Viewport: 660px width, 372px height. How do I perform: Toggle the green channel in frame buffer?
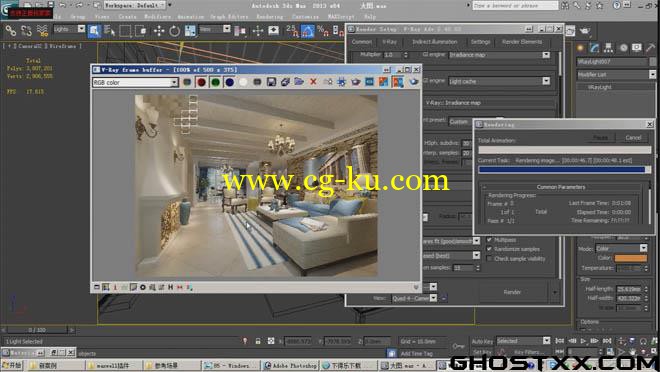click(x=216, y=82)
